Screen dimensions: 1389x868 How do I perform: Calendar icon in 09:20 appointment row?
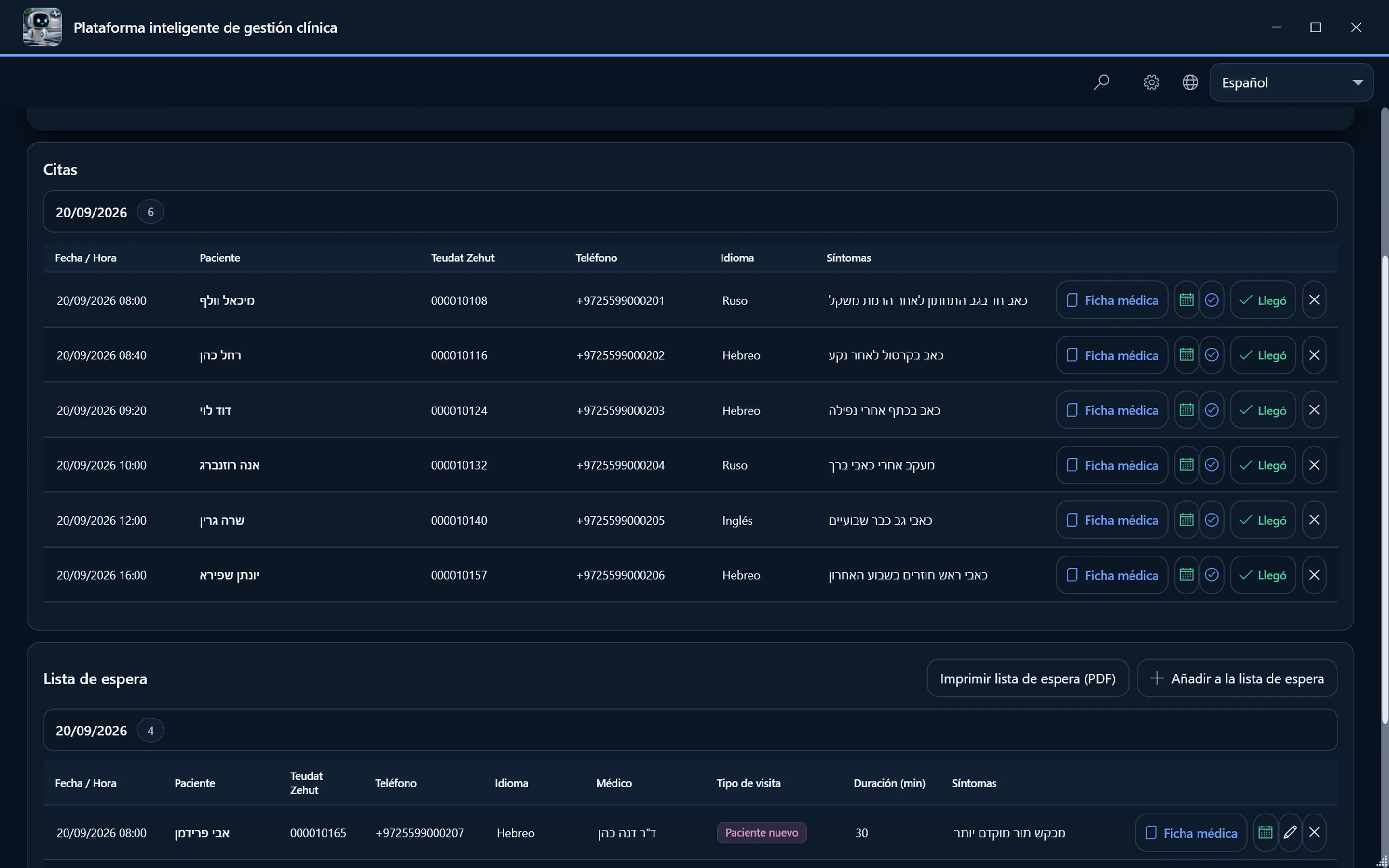(x=1186, y=410)
